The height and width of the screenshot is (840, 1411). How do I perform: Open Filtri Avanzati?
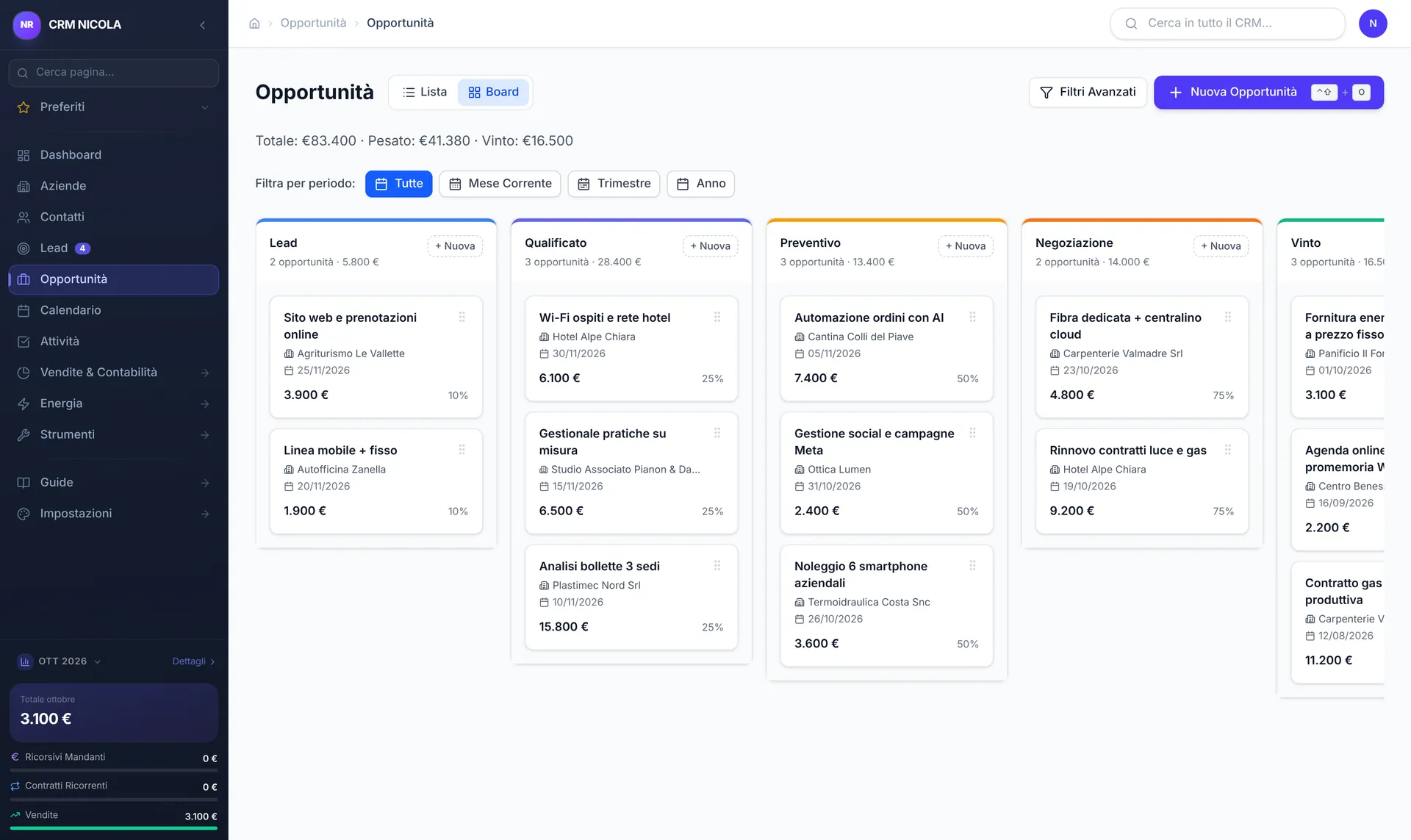click(x=1088, y=93)
